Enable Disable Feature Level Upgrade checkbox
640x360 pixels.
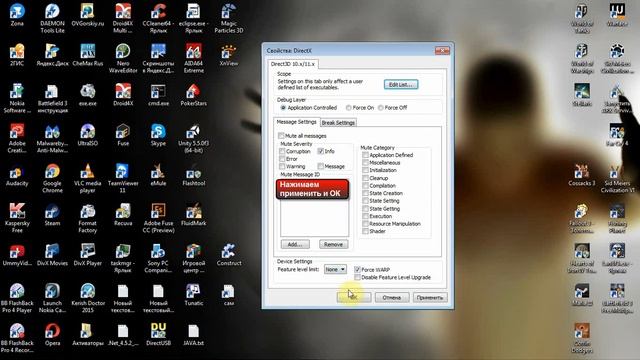click(357, 277)
